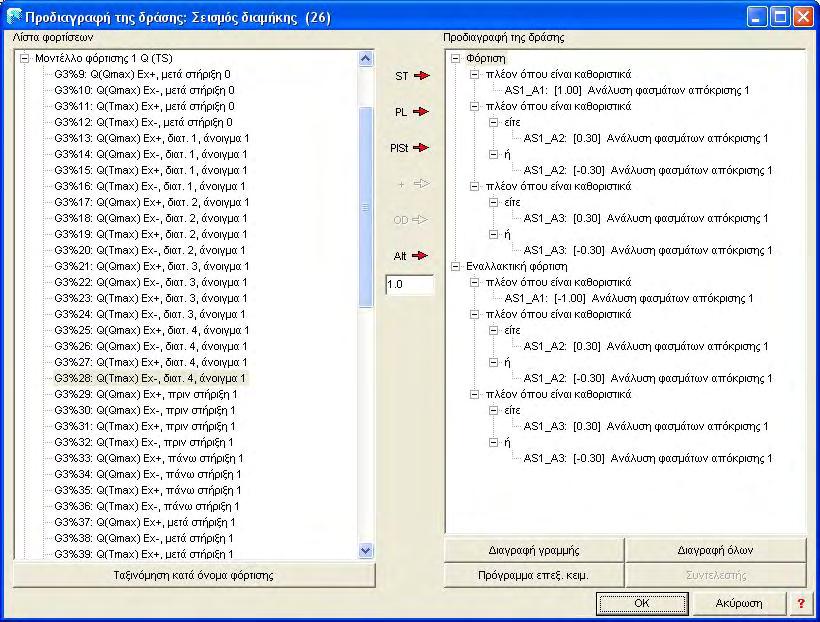Viewport: 820px width, 622px height.
Task: Select row G3%31: Q(Tmax) Ex+, πριν στήριξη 1
Action: pos(144,426)
